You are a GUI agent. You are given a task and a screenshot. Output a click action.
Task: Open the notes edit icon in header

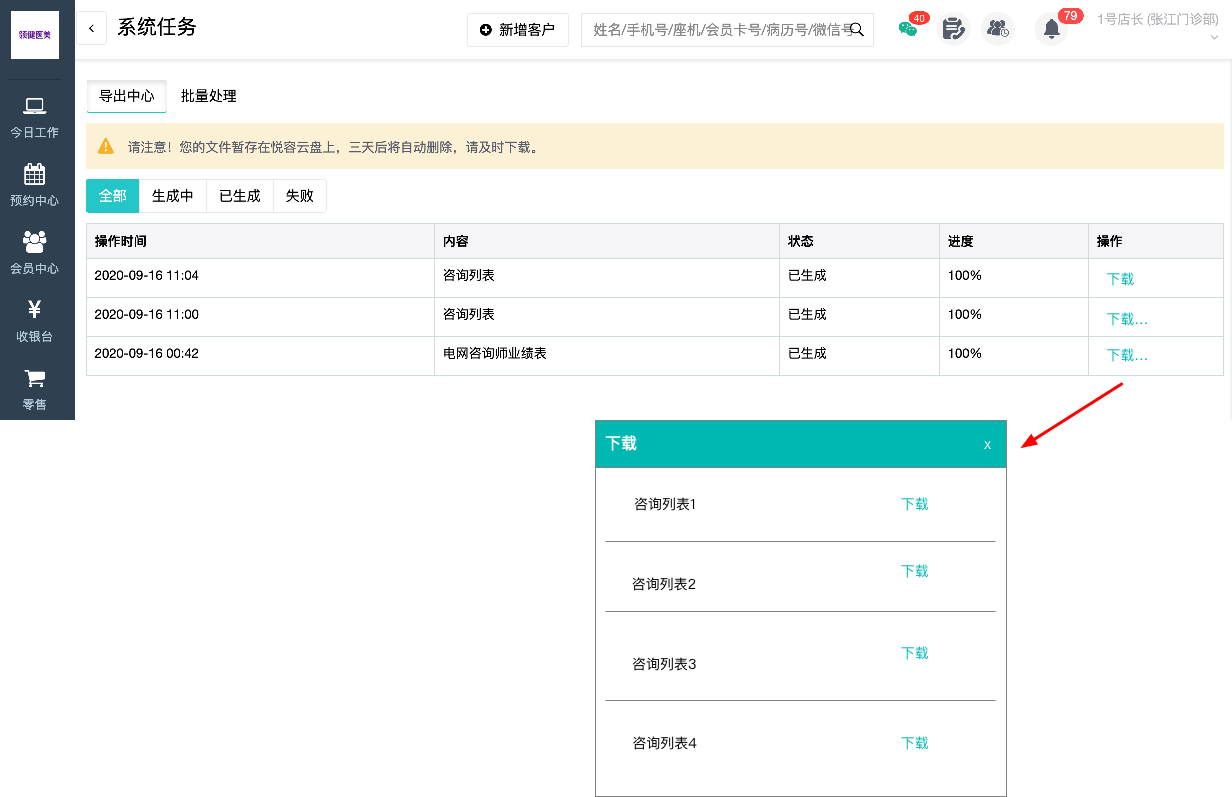coord(954,29)
